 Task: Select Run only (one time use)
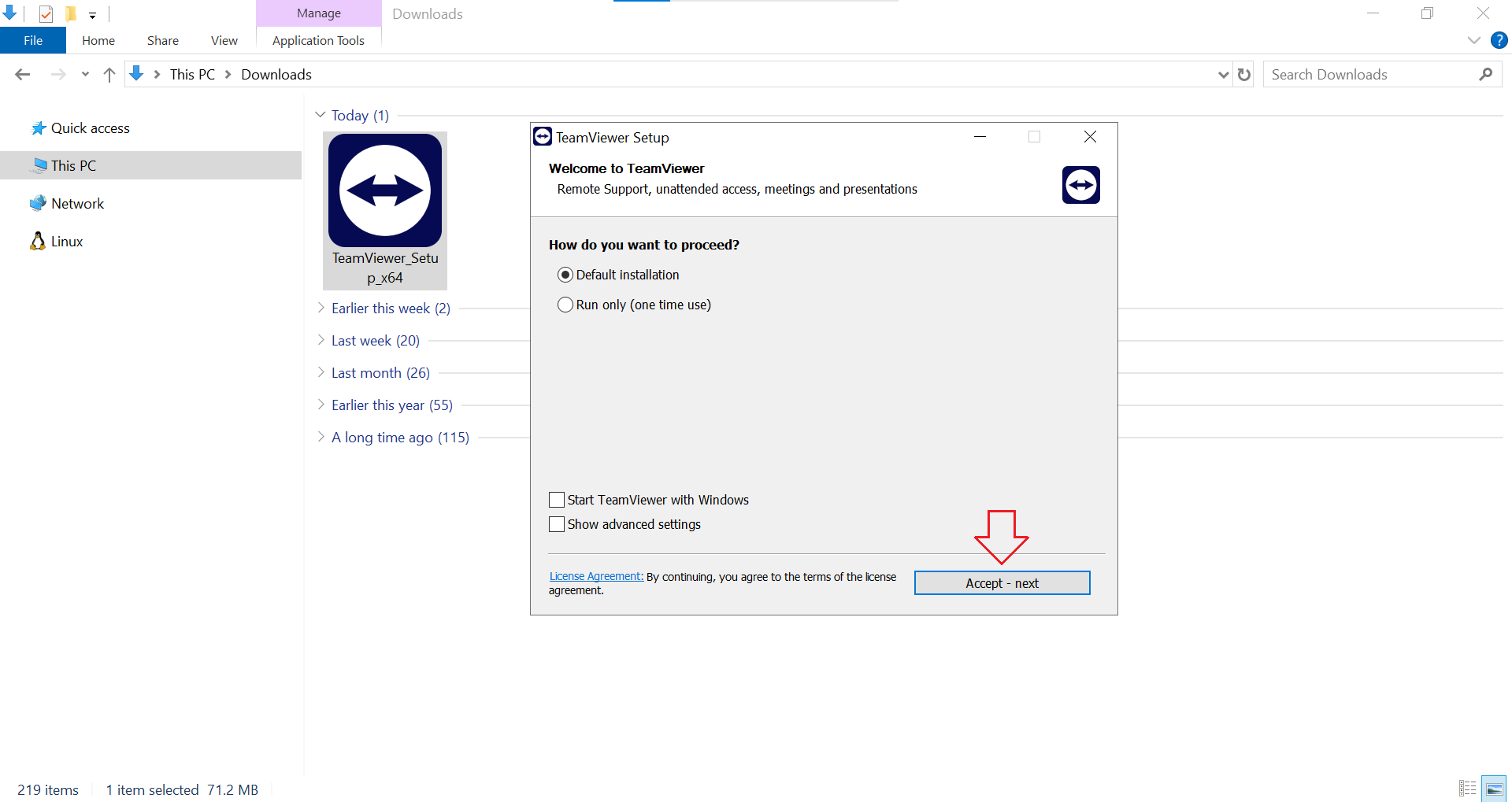tap(565, 305)
